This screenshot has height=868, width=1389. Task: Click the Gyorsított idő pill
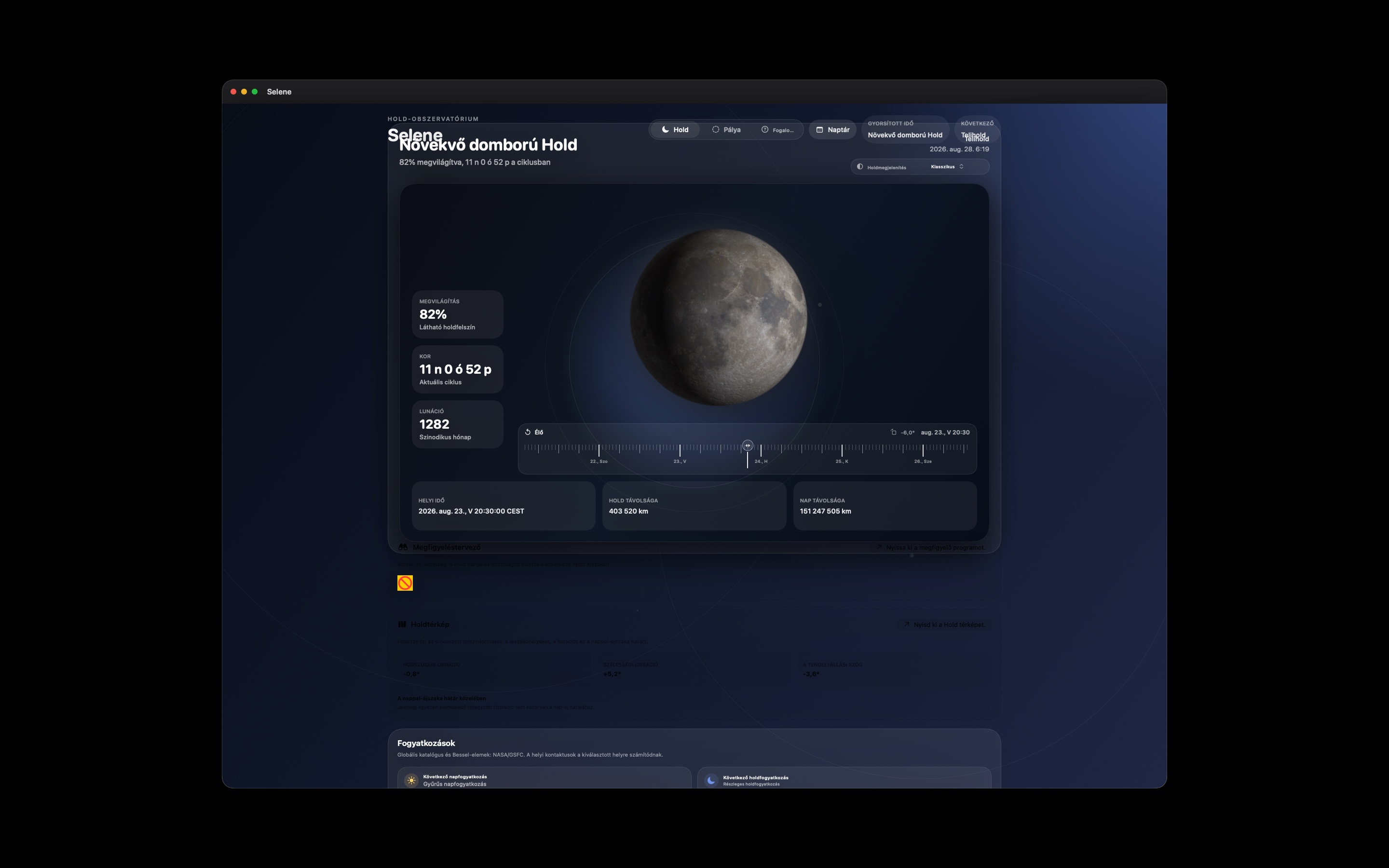[x=905, y=130]
